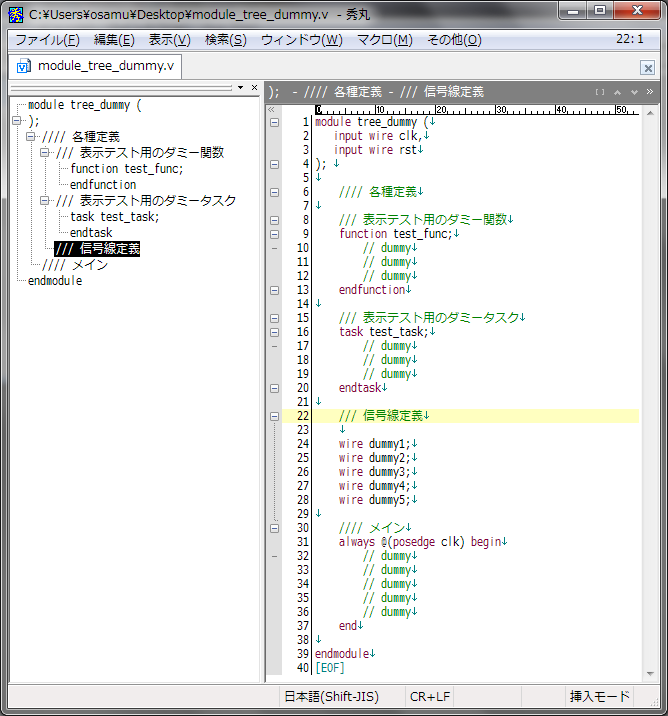Open the outline panel dropdown arrow
Viewport: 668px width, 716px height.
pyautogui.click(x=240, y=88)
